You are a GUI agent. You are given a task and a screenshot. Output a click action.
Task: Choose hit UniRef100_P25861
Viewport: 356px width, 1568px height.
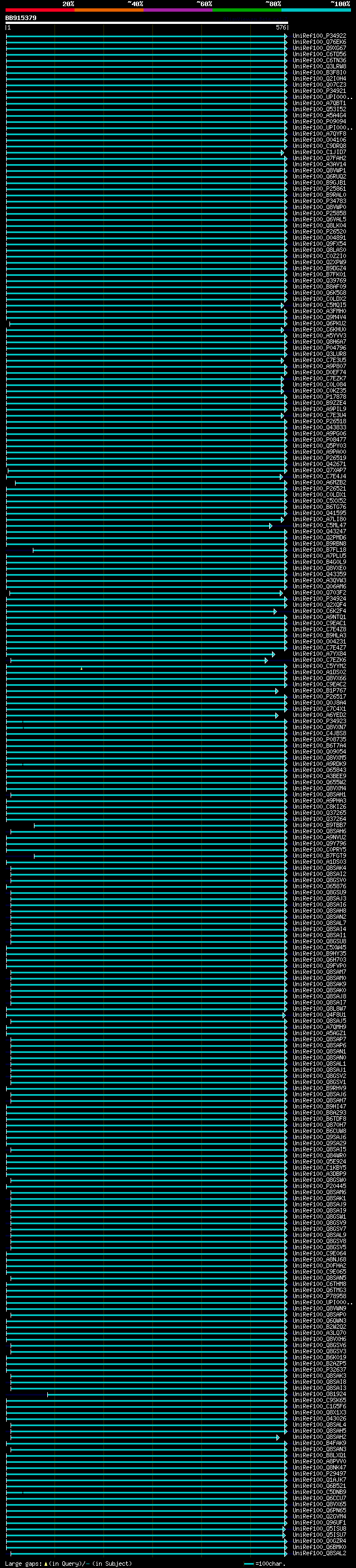[319, 189]
